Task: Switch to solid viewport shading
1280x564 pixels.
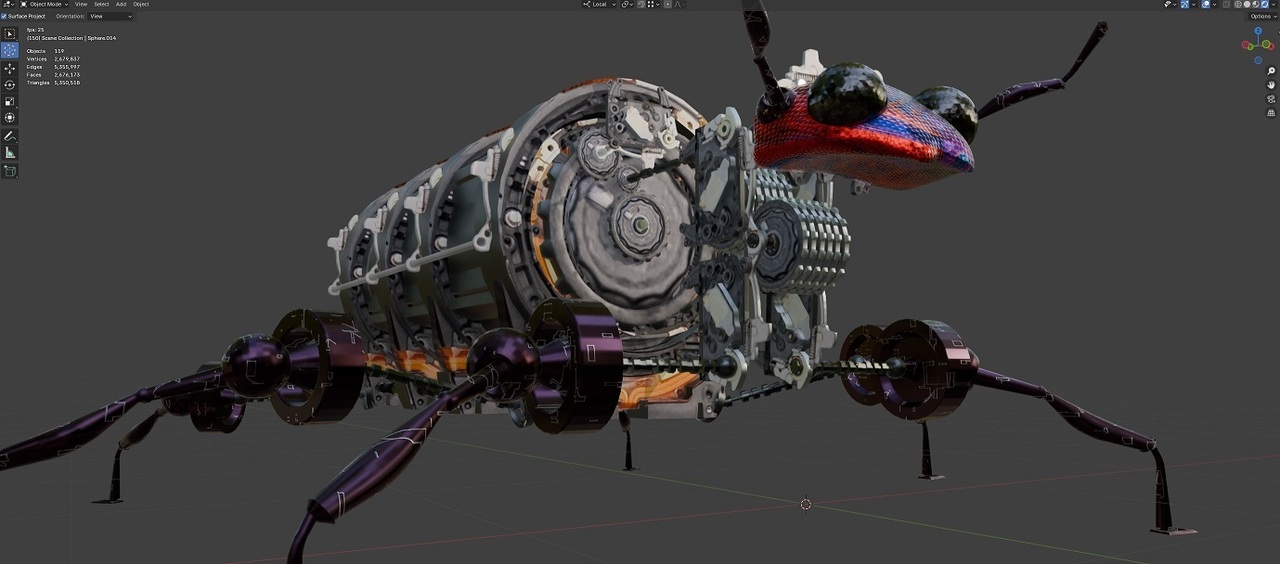Action: click(x=1247, y=4)
